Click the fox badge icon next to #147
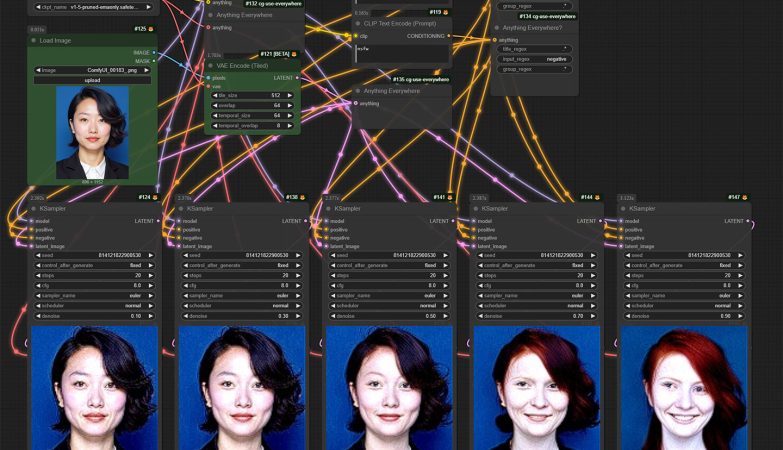 [745, 197]
